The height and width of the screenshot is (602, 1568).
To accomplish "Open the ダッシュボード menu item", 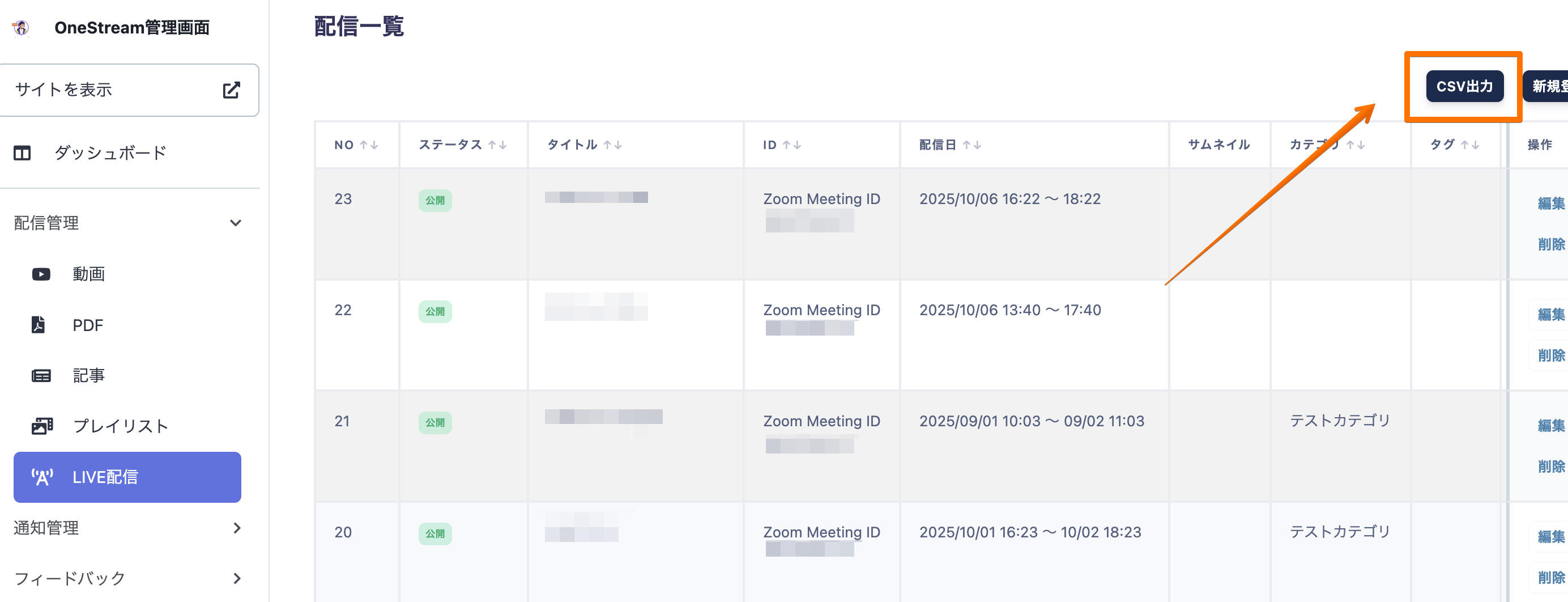I will point(110,153).
